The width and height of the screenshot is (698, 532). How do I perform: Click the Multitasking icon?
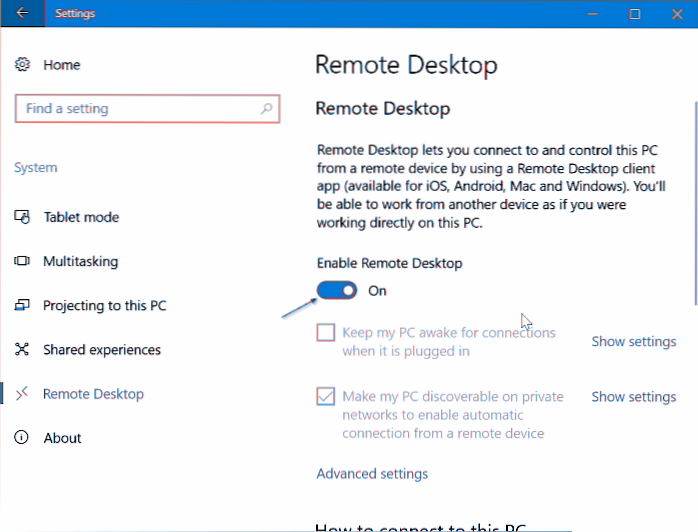tap(23, 261)
